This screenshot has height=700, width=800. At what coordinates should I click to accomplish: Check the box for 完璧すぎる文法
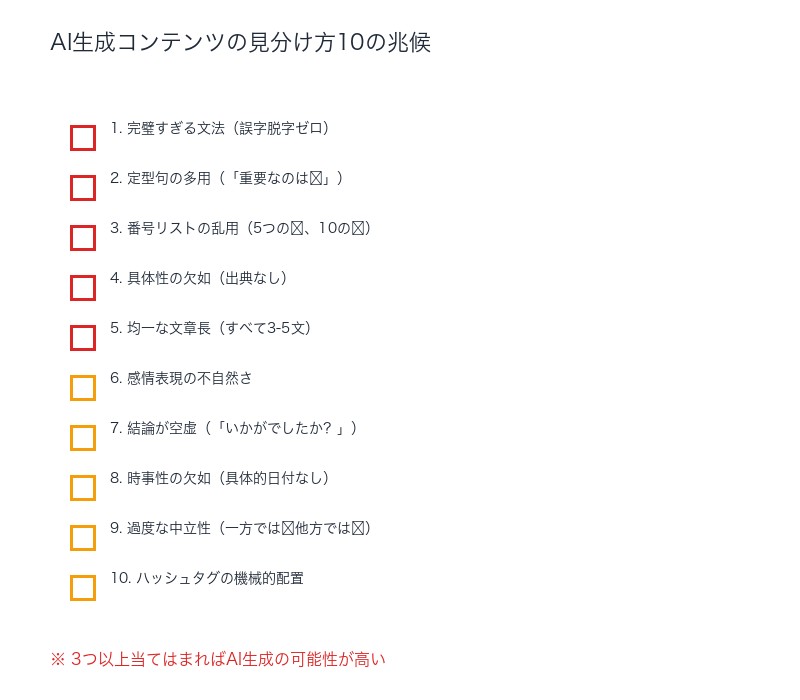pyautogui.click(x=83, y=138)
